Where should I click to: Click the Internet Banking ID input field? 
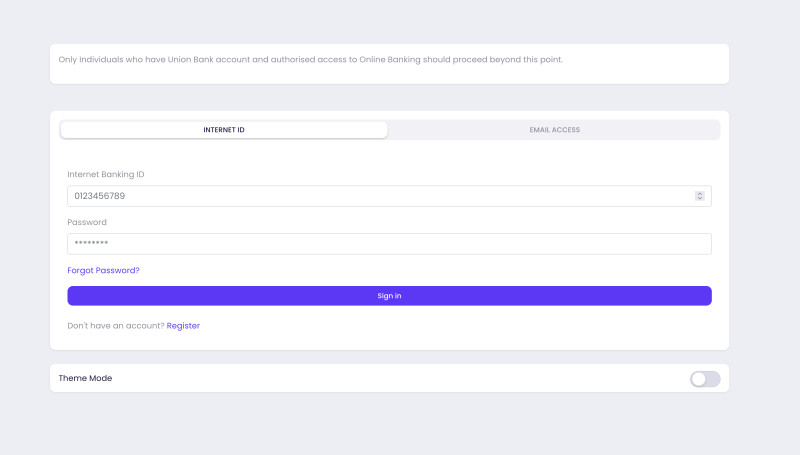(380, 196)
